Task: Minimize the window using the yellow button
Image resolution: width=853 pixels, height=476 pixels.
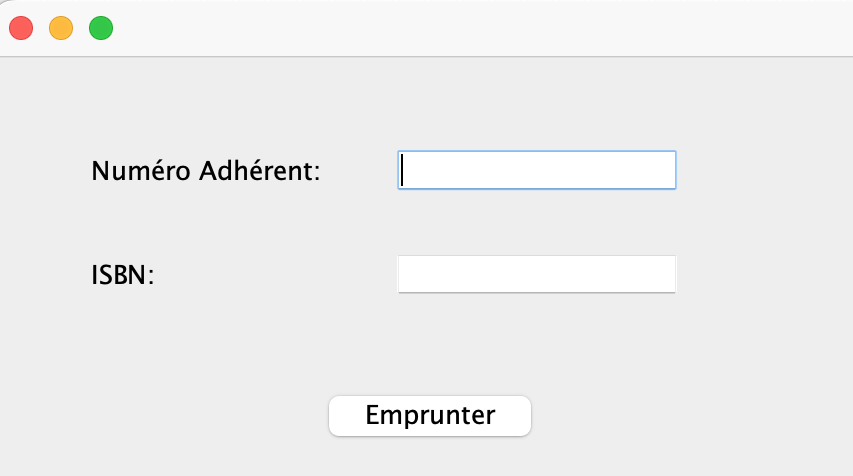Action: [61, 29]
